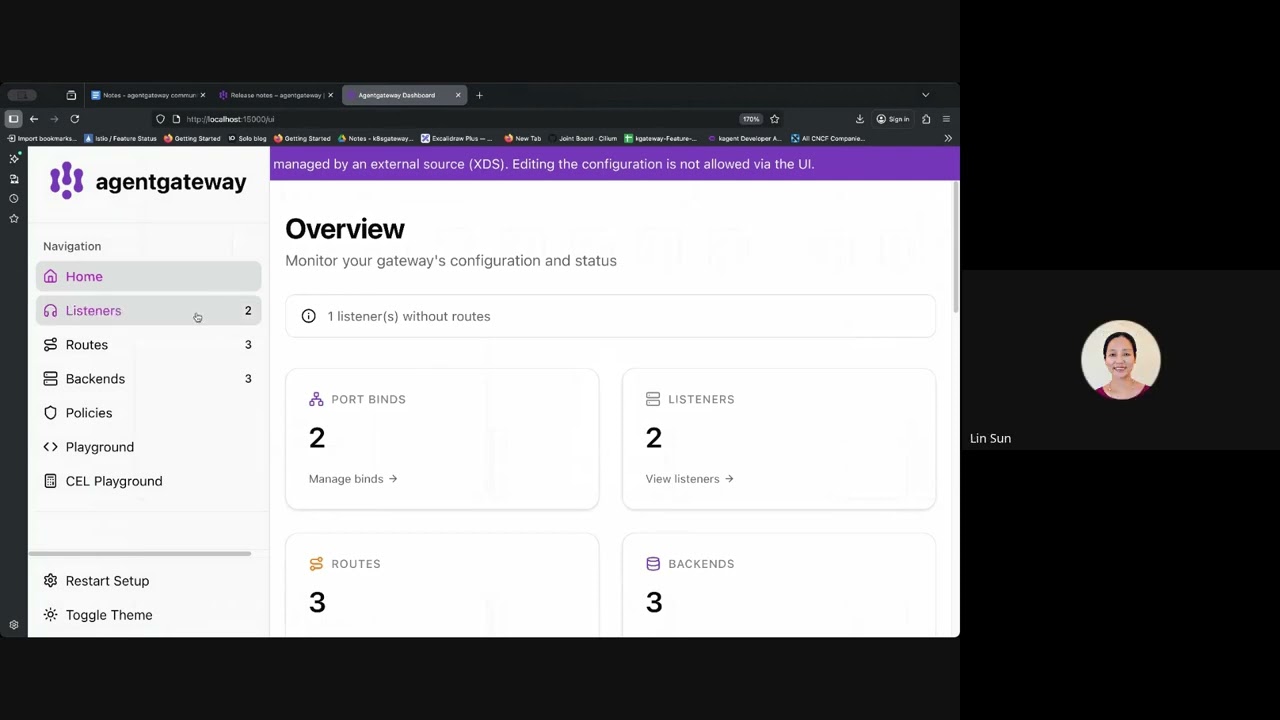This screenshot has height=720, width=1280.
Task: Click Lin Sun's participant avatar
Action: [1120, 360]
